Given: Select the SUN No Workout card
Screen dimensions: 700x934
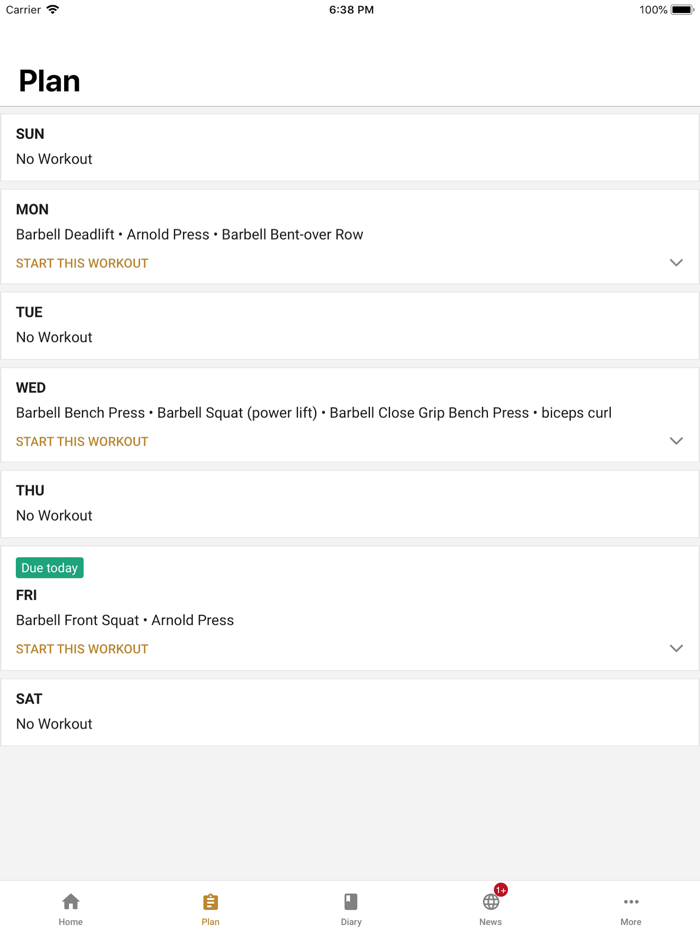Looking at the screenshot, I should [350, 147].
